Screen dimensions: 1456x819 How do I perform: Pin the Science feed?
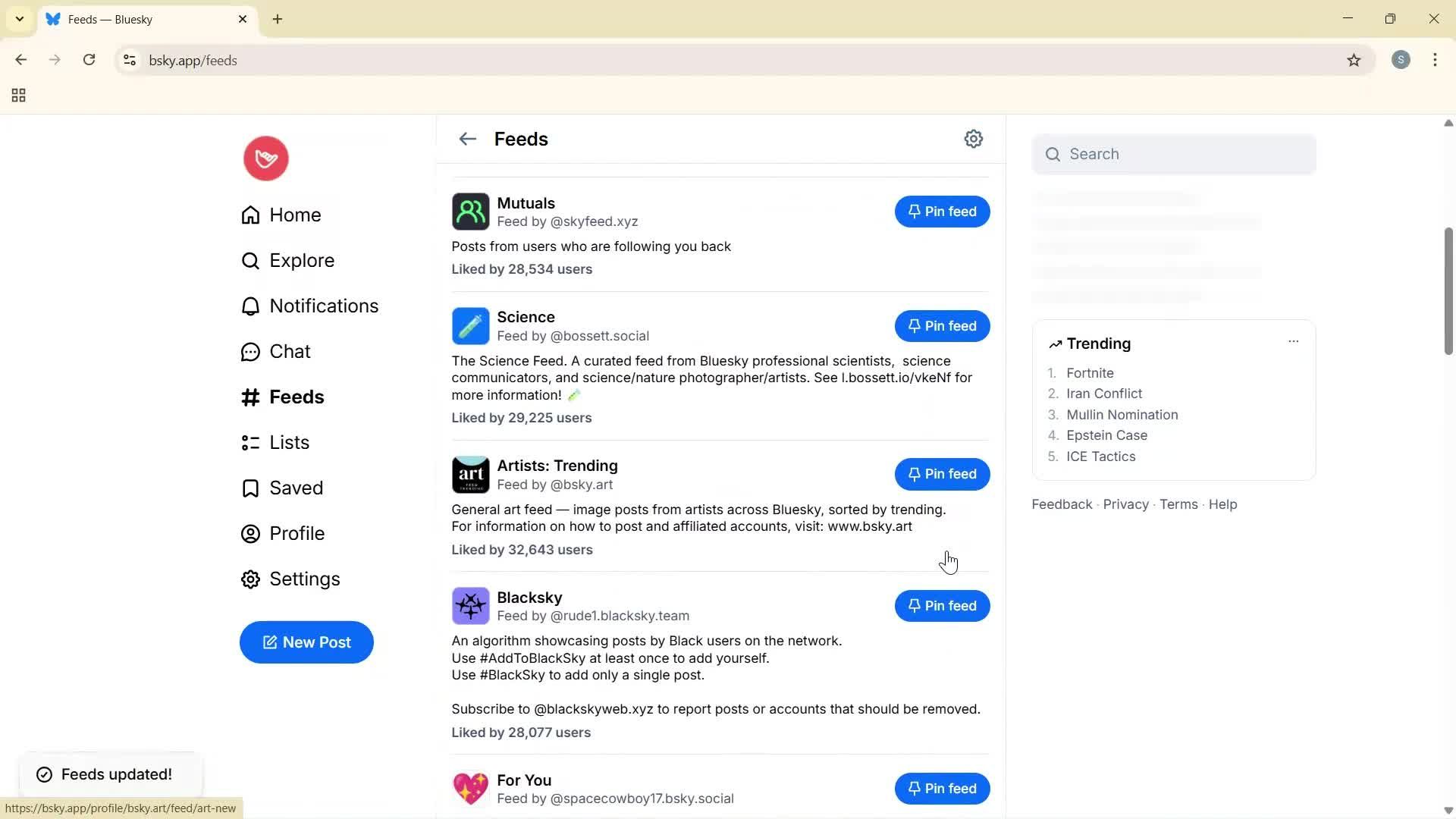coord(942,326)
